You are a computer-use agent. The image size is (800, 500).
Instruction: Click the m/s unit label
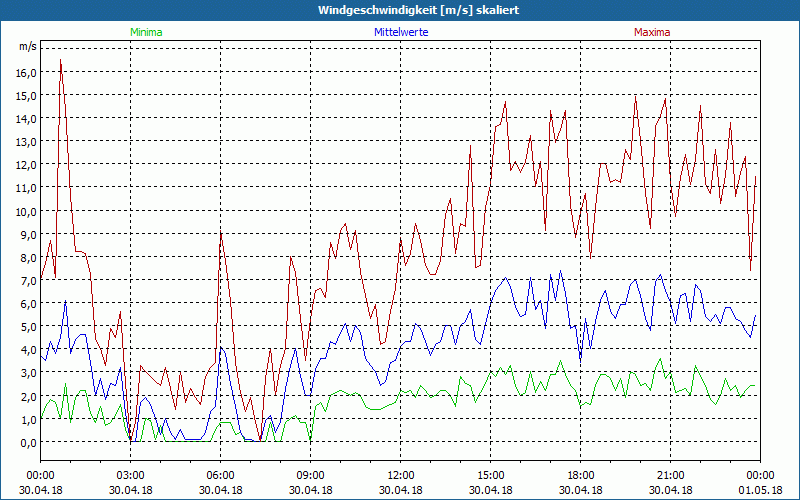click(x=28, y=46)
